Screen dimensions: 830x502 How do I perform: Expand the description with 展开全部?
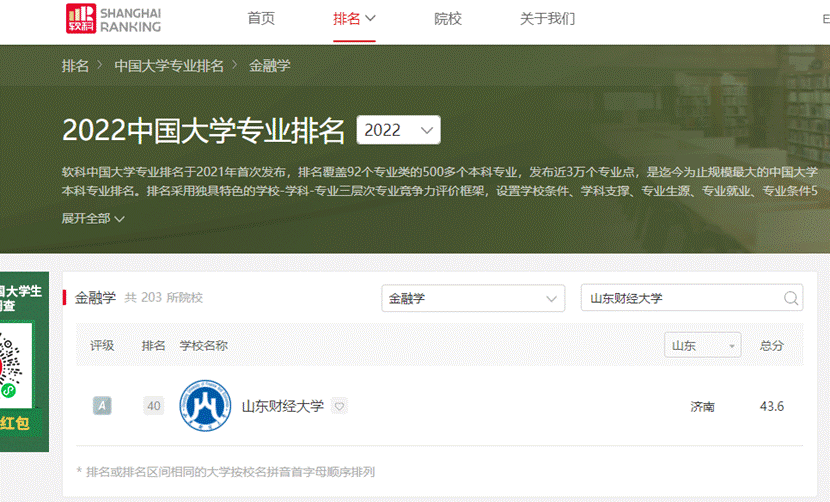click(93, 218)
